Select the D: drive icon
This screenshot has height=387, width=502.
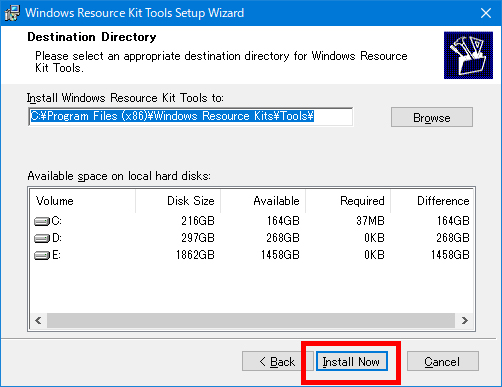(x=42, y=238)
